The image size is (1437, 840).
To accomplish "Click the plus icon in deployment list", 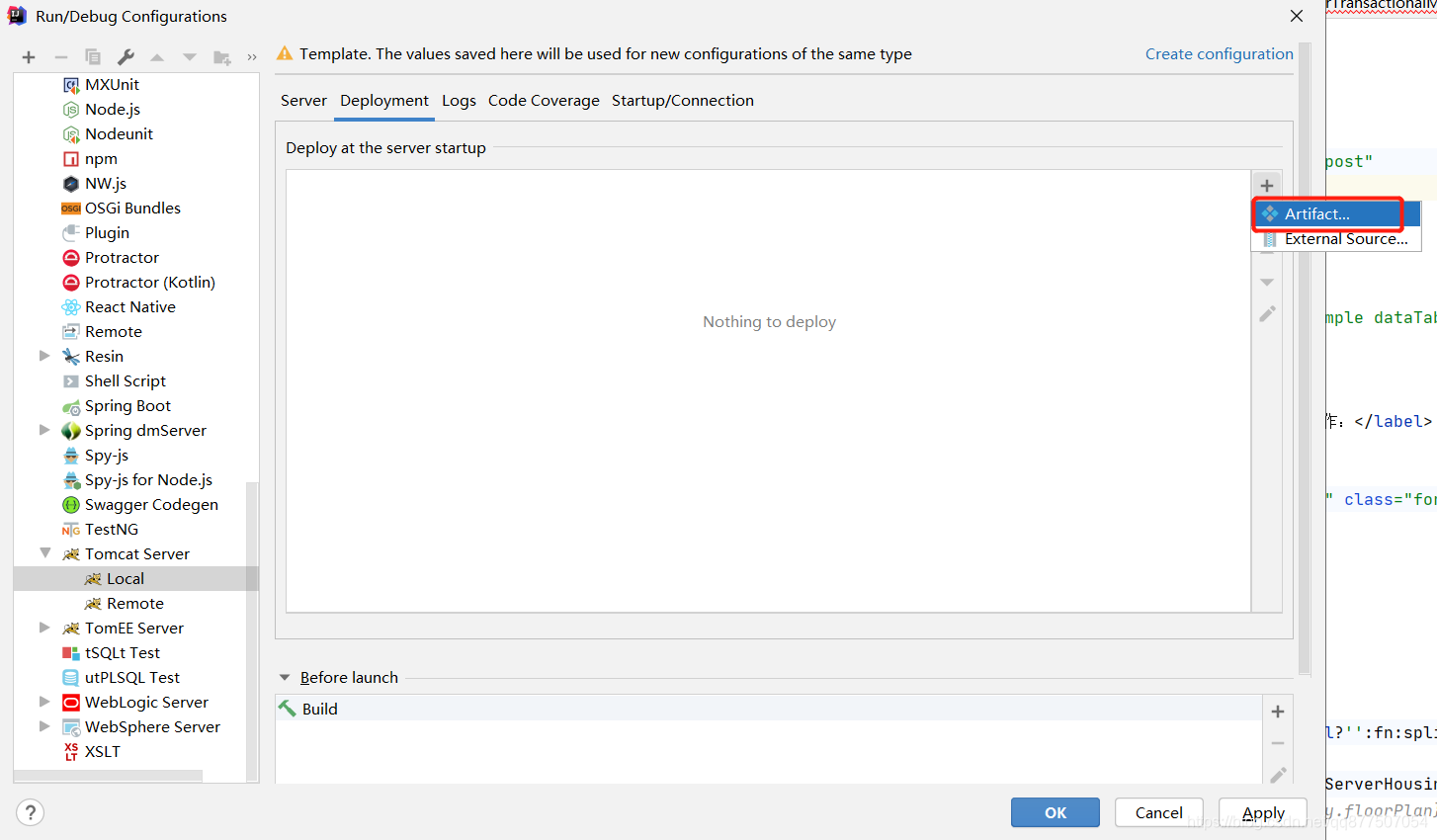I will click(1267, 185).
